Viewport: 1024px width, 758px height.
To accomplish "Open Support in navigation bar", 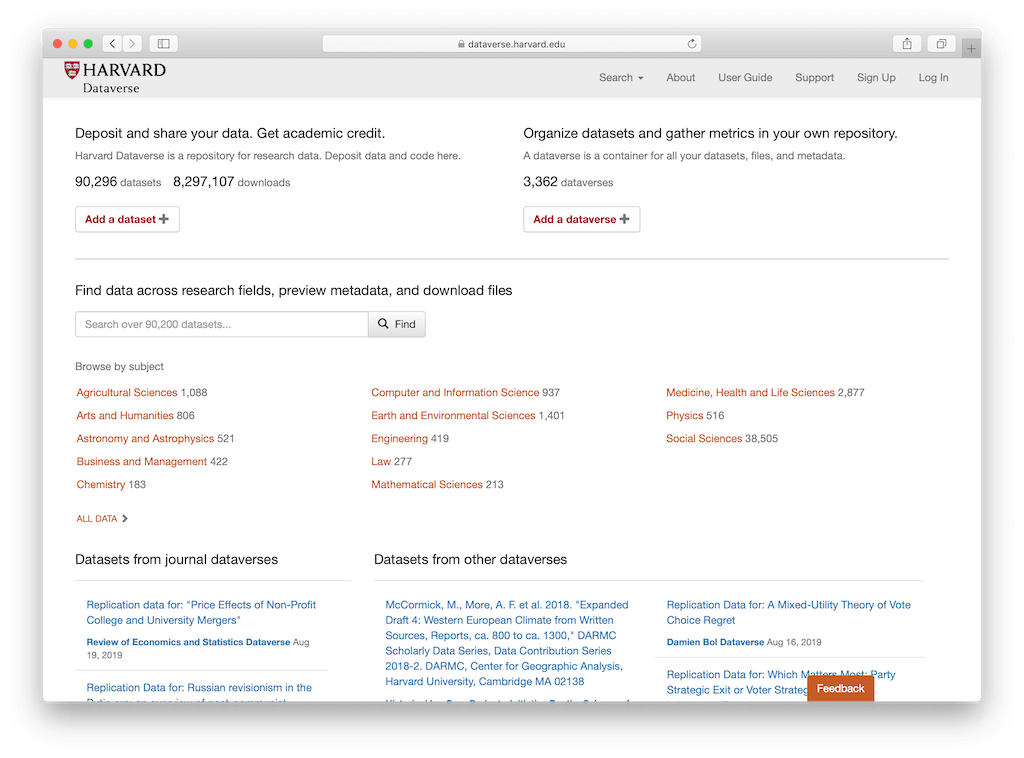I will click(x=814, y=78).
